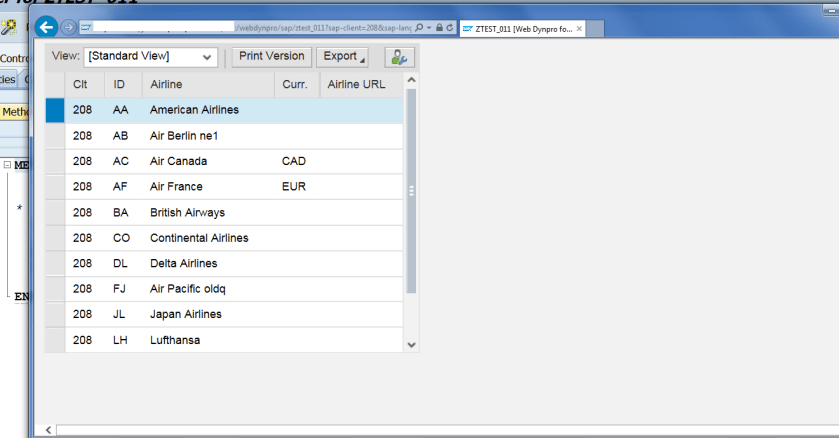Image resolution: width=839 pixels, height=438 pixels.
Task: Click the 'JL' ID cell
Action: pos(124,314)
